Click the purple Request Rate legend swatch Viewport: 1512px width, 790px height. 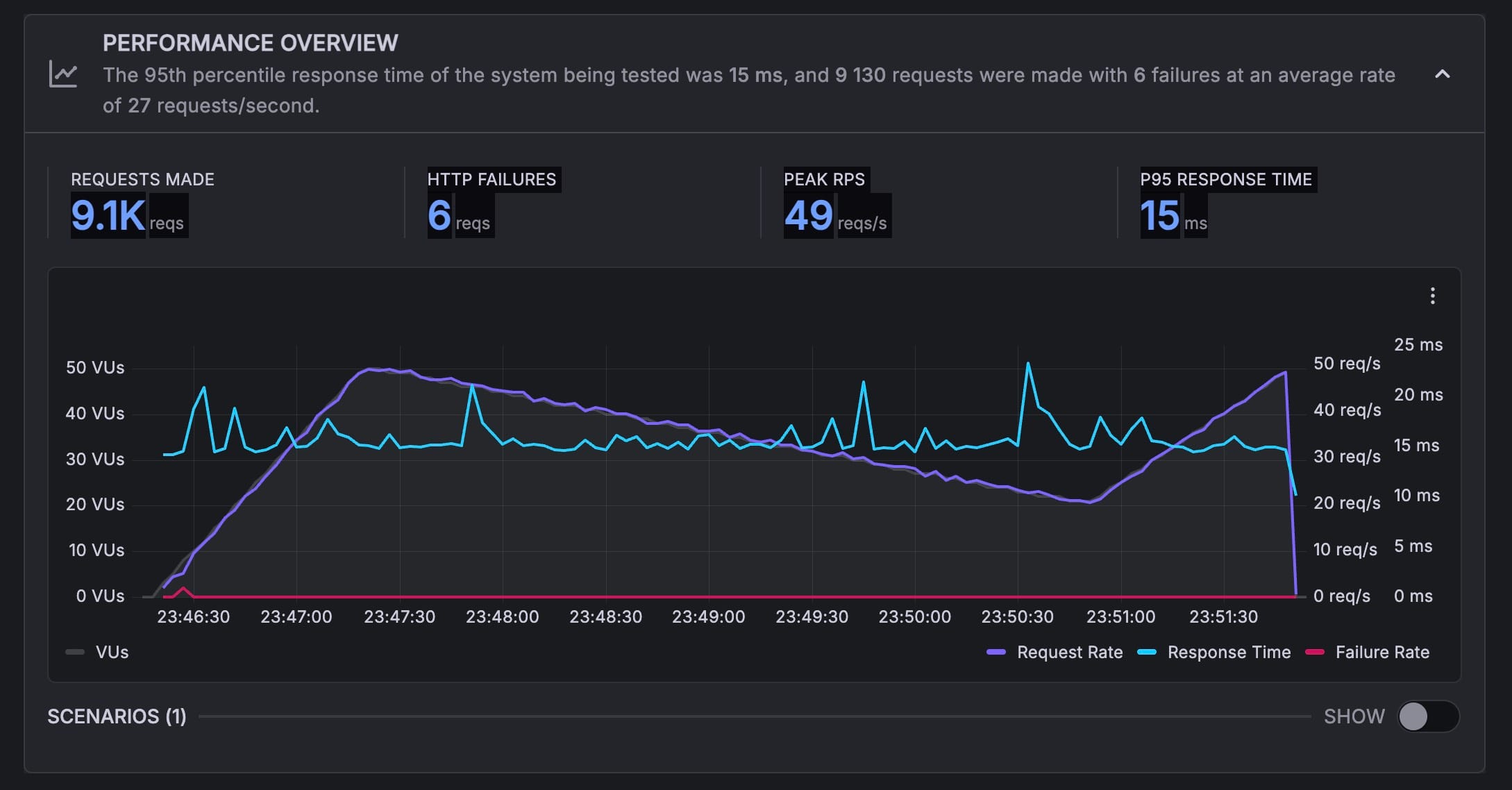click(996, 652)
